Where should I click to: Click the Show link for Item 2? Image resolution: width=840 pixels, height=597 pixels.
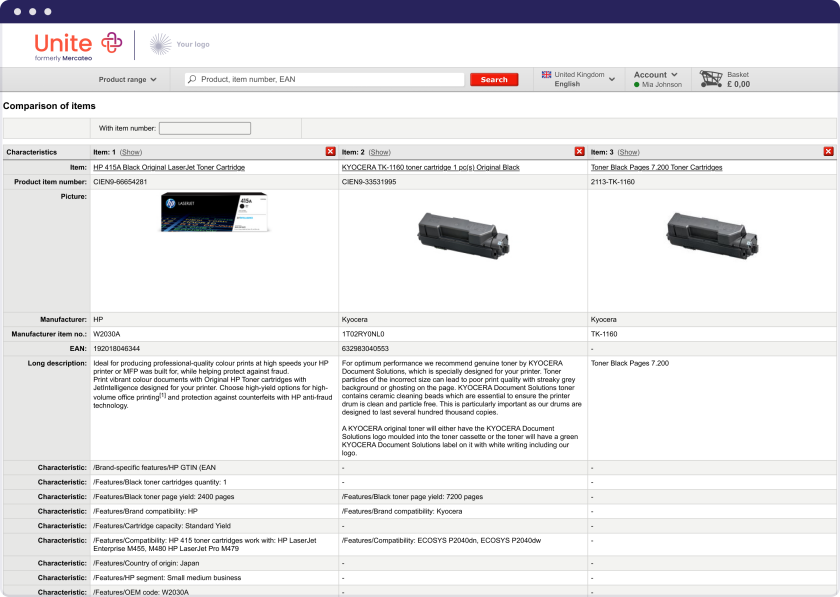coord(379,152)
